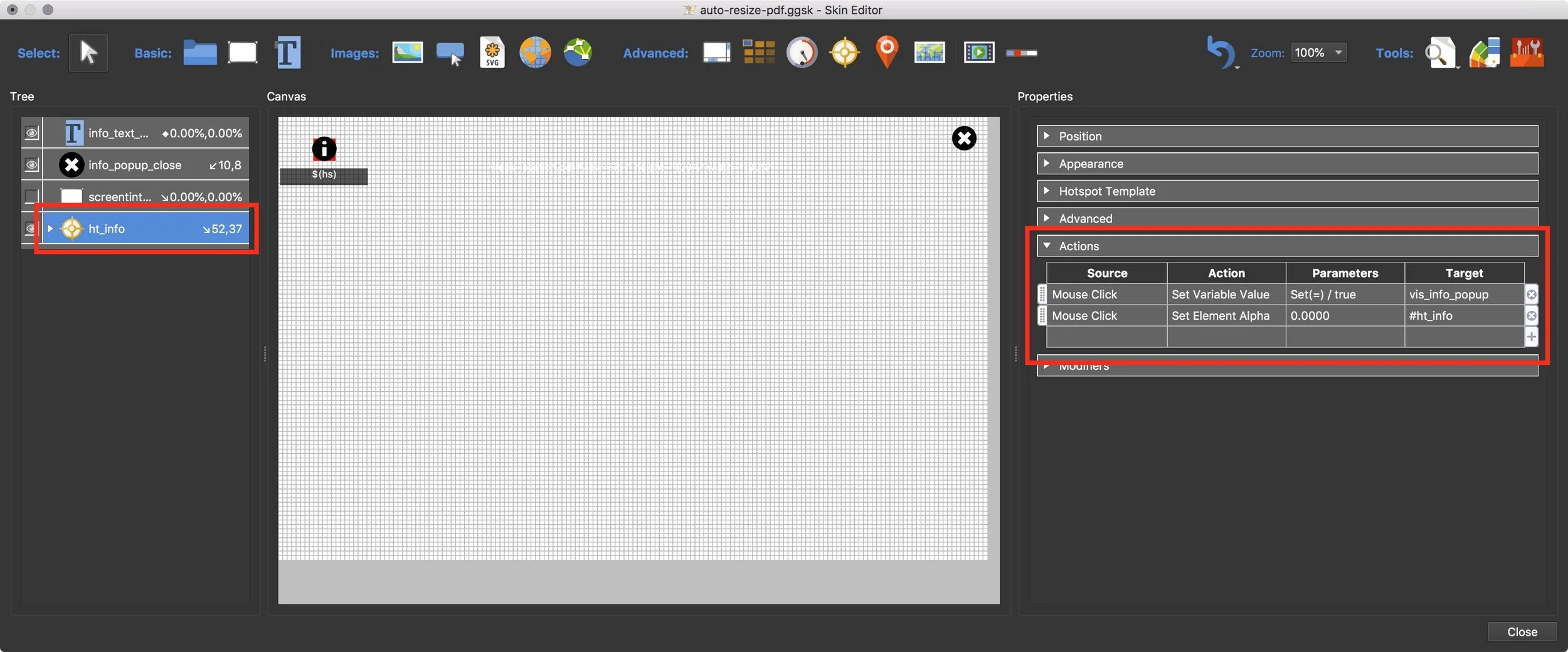The image size is (1568, 652).
Task: Add a Video element
Action: (979, 53)
